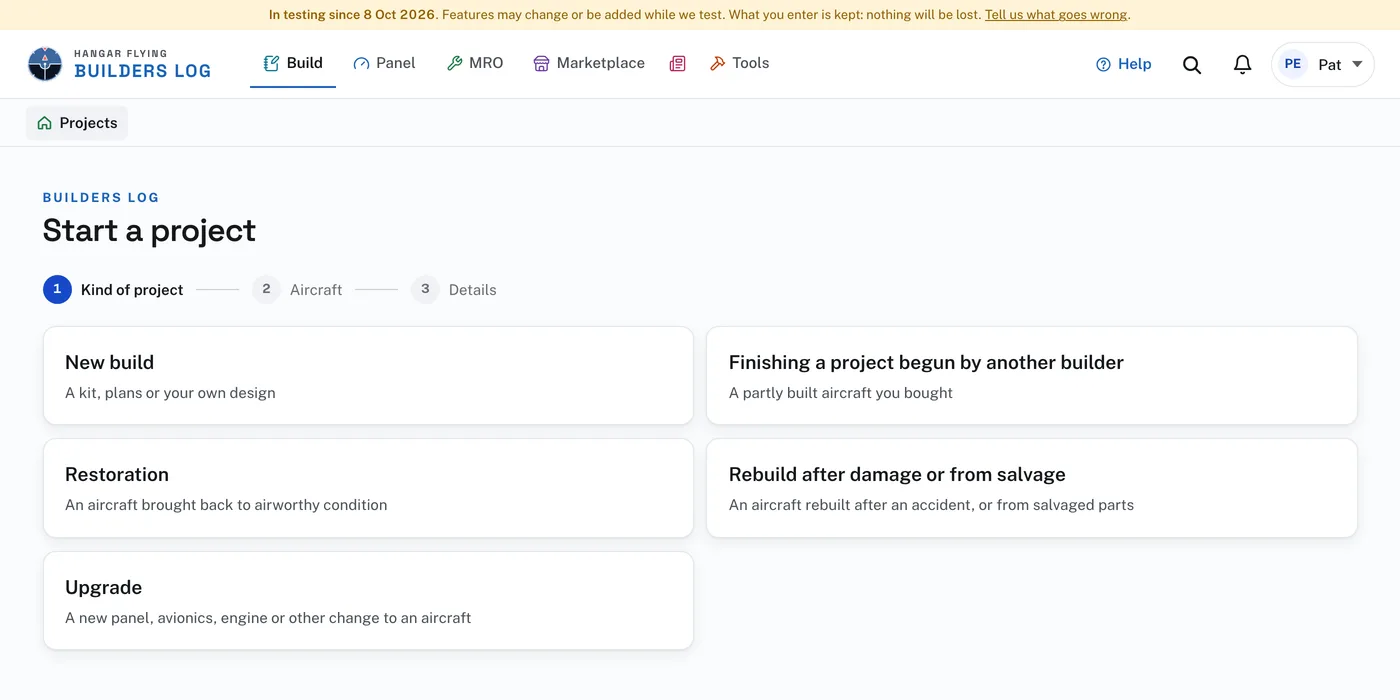Viewport: 1400px width, 700px height.
Task: Select 'Rebuild after damage or from salvage' card
Action: click(x=1032, y=488)
